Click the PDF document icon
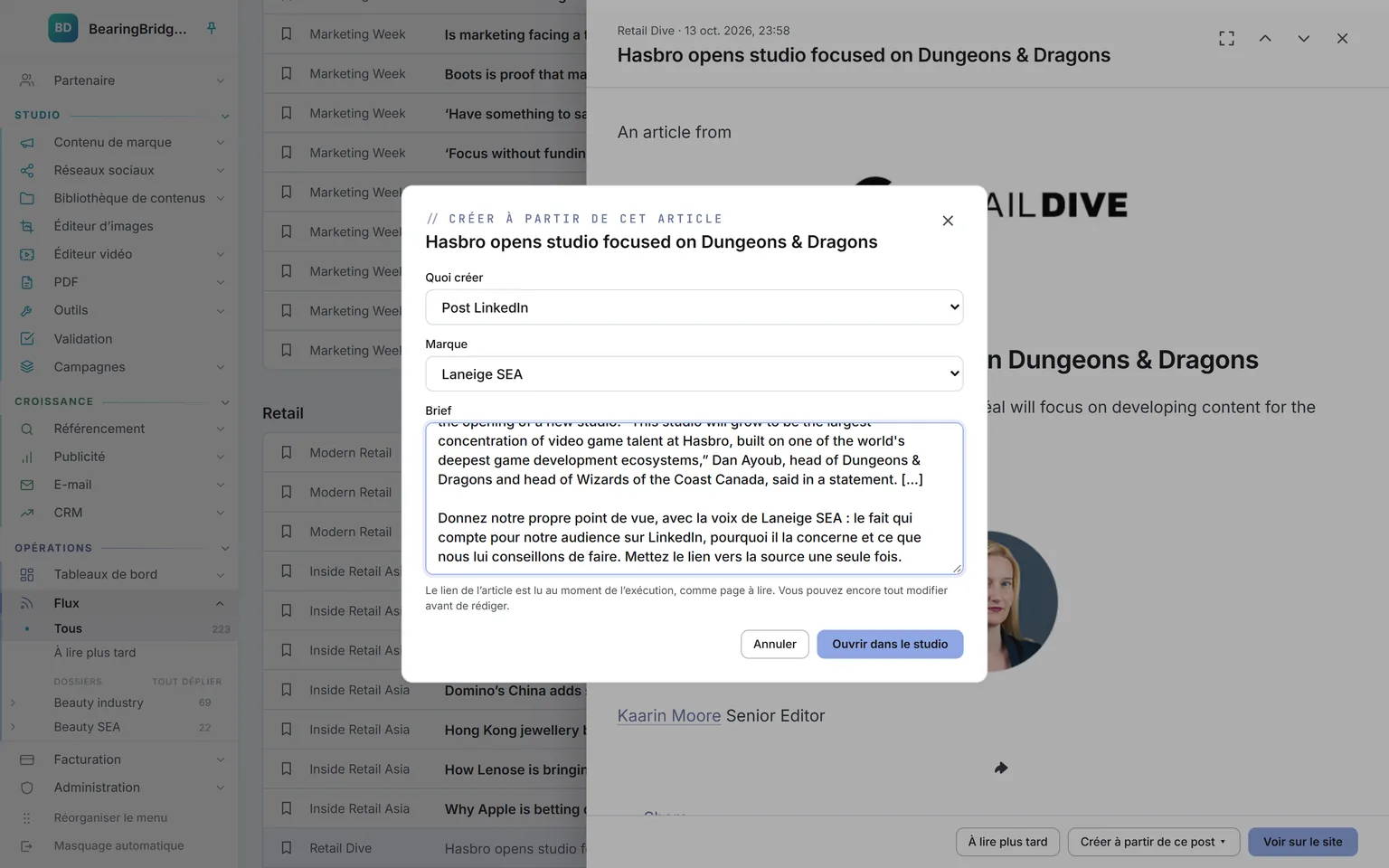This screenshot has width=1389, height=868. point(27,282)
